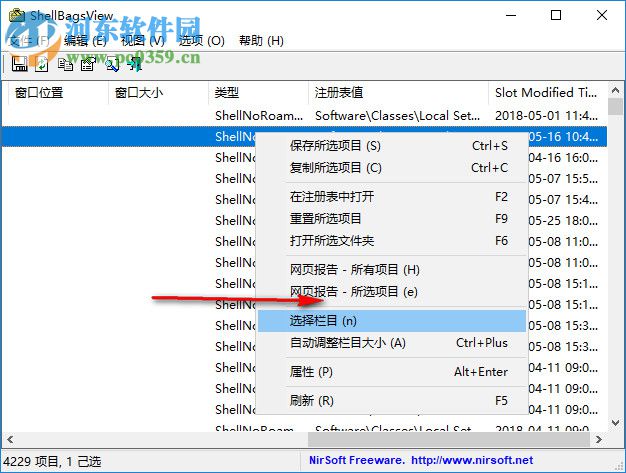The height and width of the screenshot is (473, 626).
Task: Open 属性 (P) from context menu
Action: pos(392,372)
